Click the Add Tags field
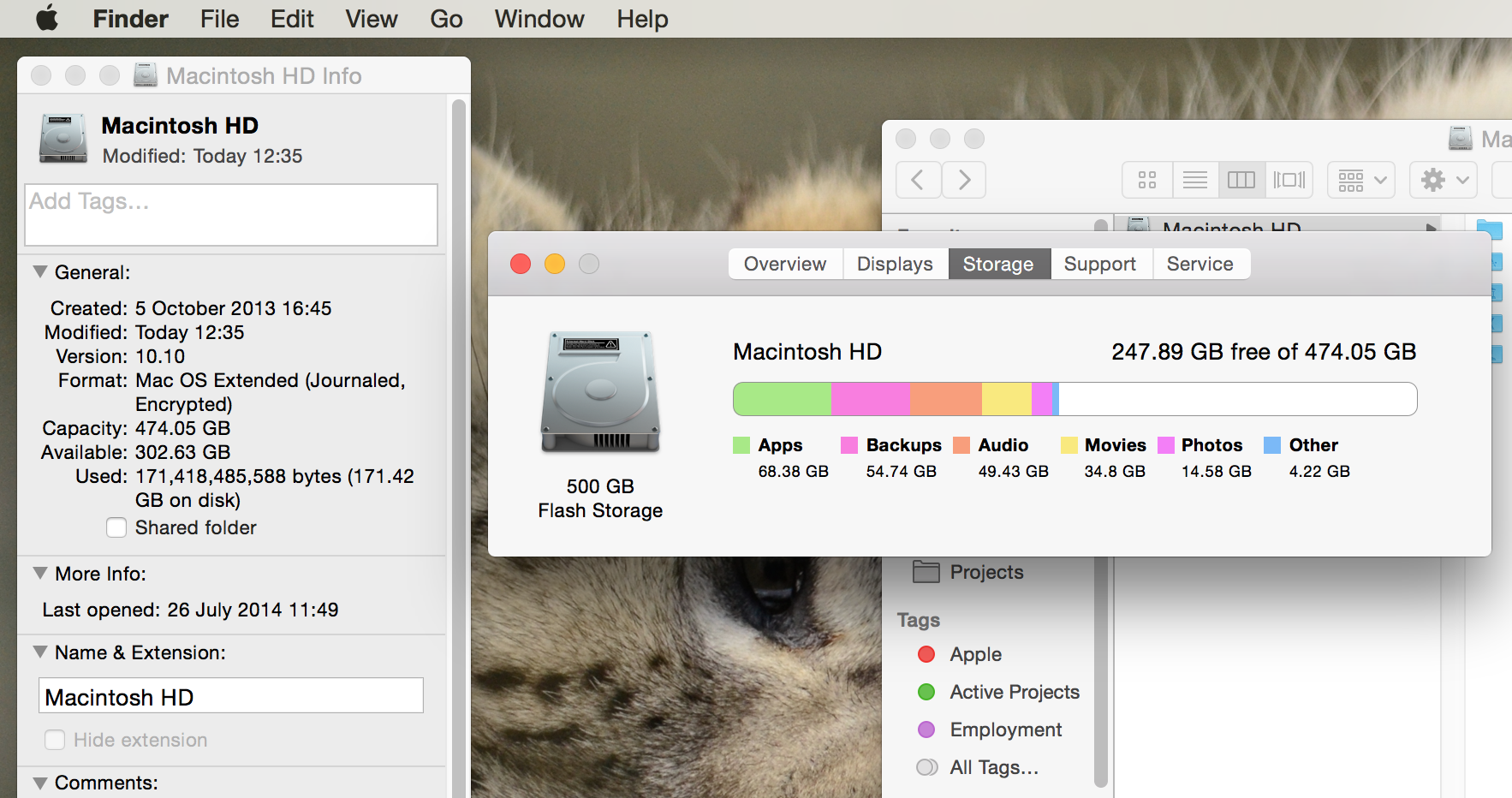This screenshot has height=798, width=1512. (x=231, y=215)
